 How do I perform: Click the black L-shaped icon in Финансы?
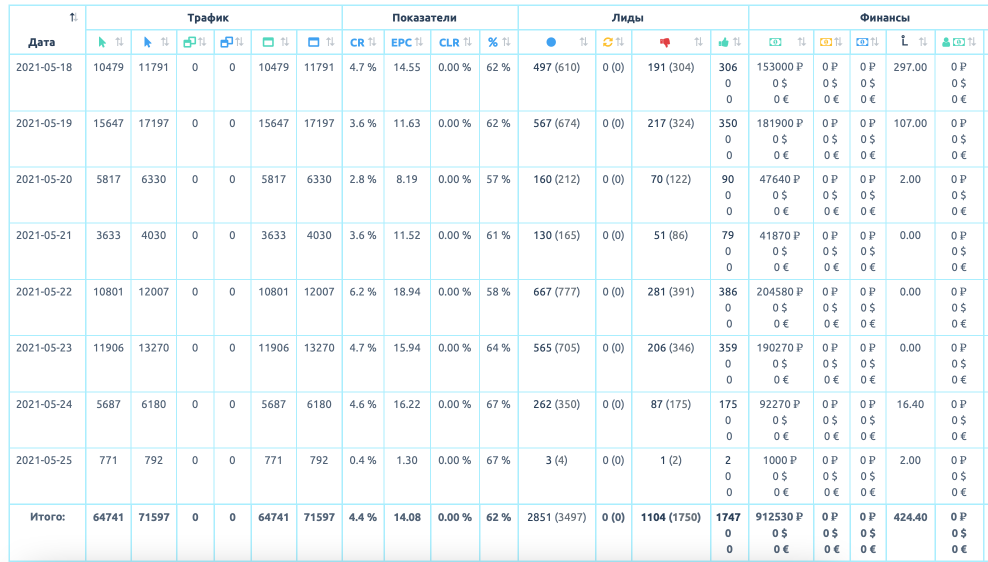click(x=904, y=42)
